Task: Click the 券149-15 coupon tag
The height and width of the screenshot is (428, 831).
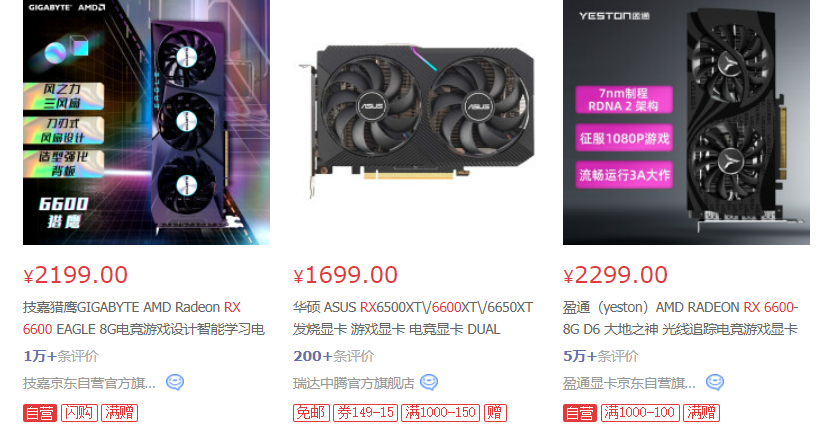Action: click(365, 413)
